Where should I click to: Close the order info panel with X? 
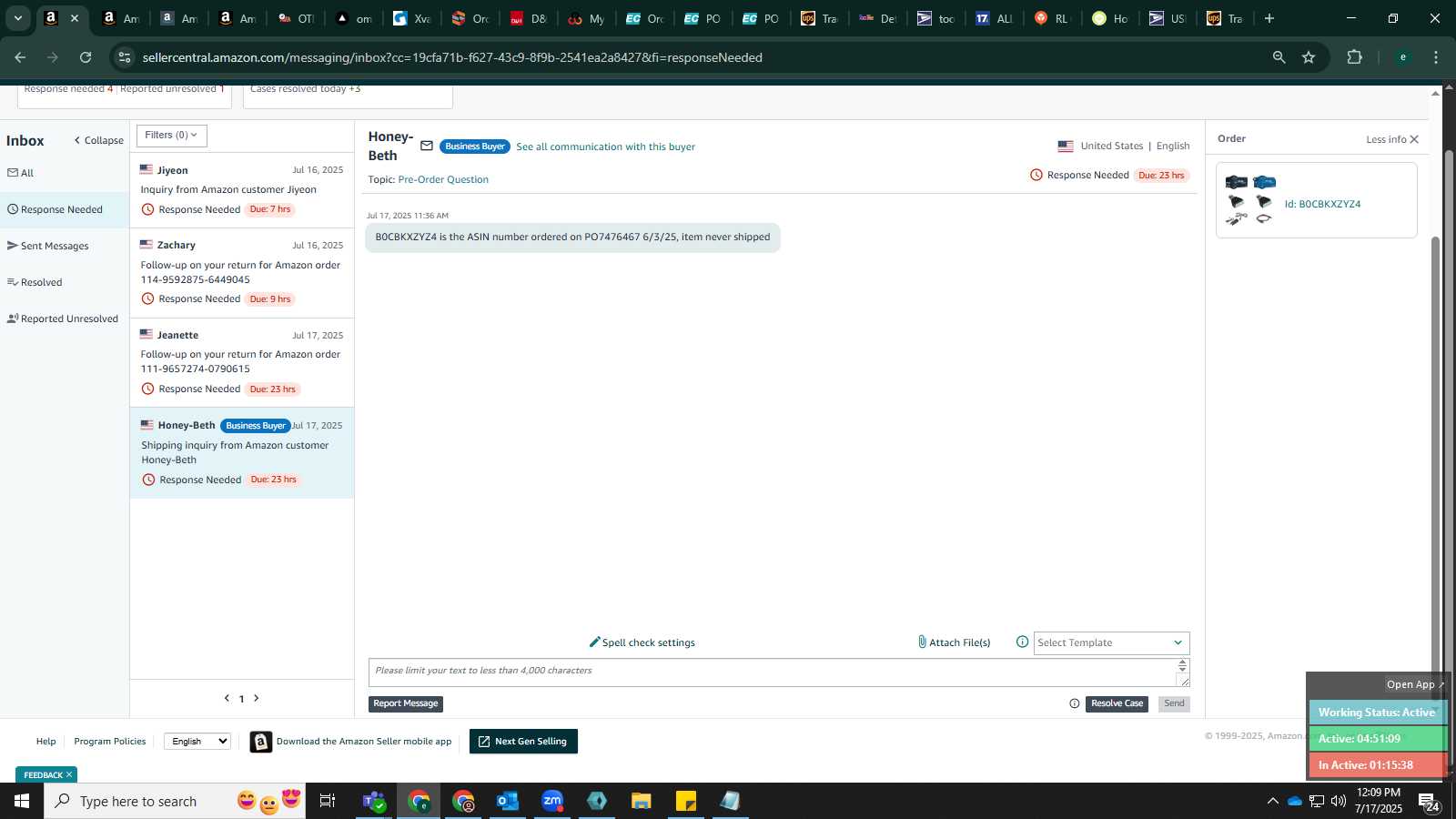[1414, 139]
